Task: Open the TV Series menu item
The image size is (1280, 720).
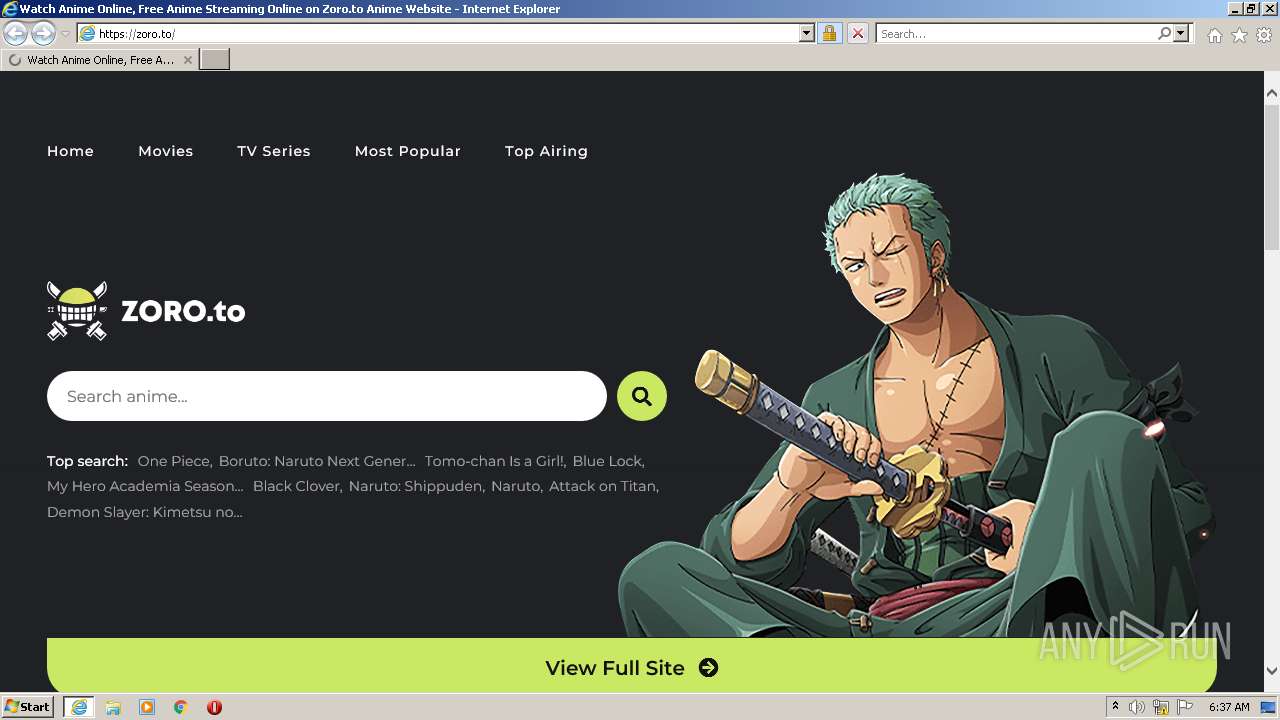Action: tap(274, 151)
